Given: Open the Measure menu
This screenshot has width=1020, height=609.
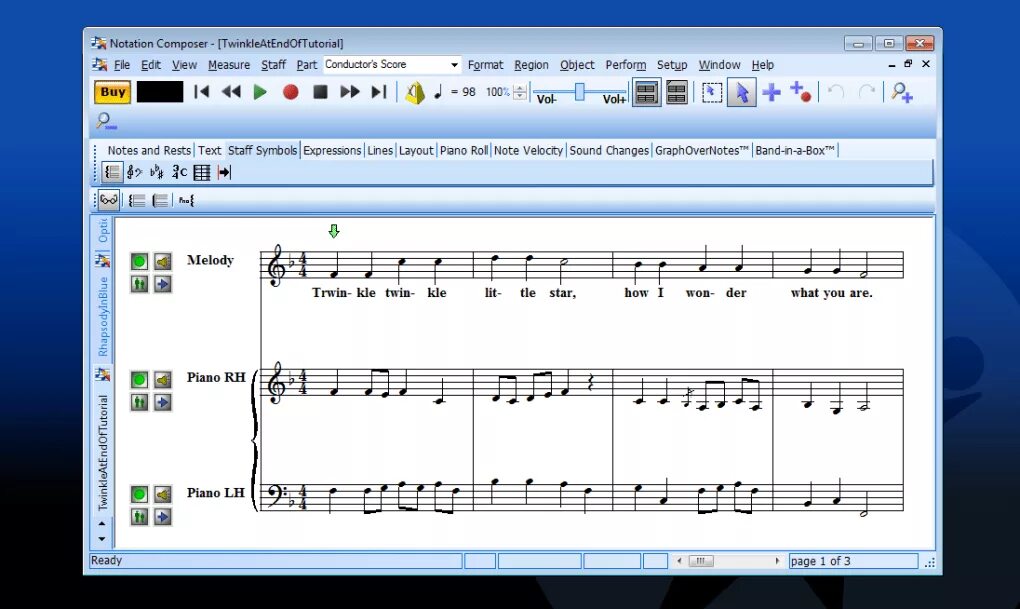Looking at the screenshot, I should tap(229, 64).
